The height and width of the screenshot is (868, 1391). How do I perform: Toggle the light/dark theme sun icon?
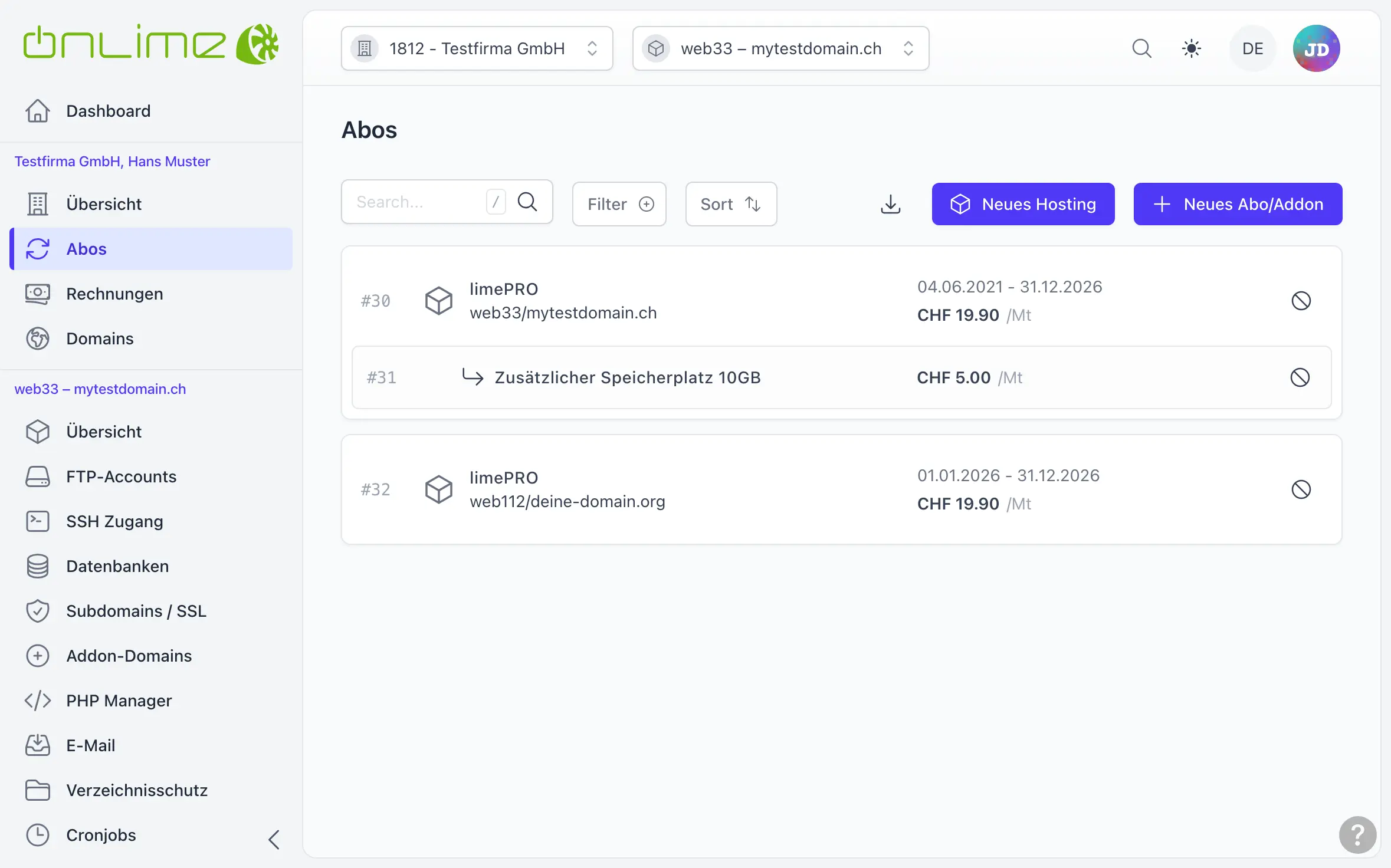pyautogui.click(x=1192, y=48)
